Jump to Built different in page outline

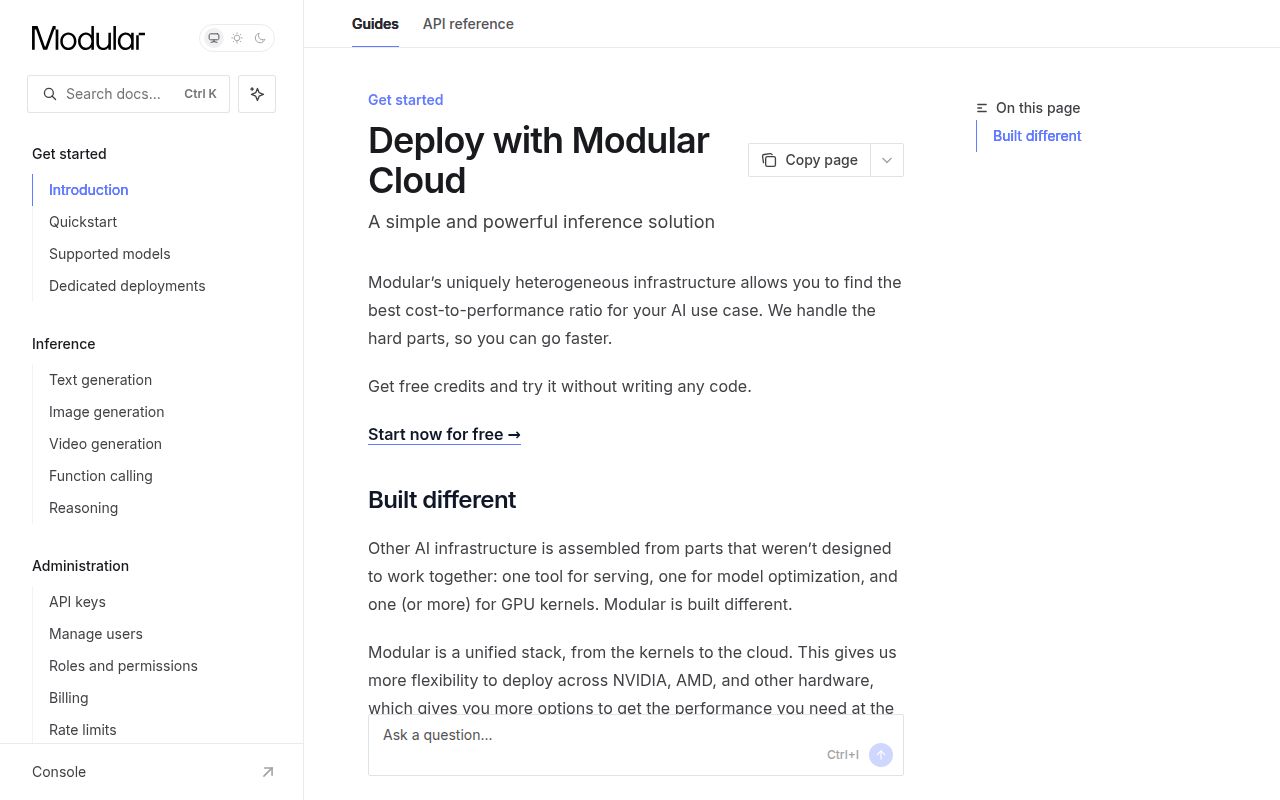pyautogui.click(x=1037, y=136)
